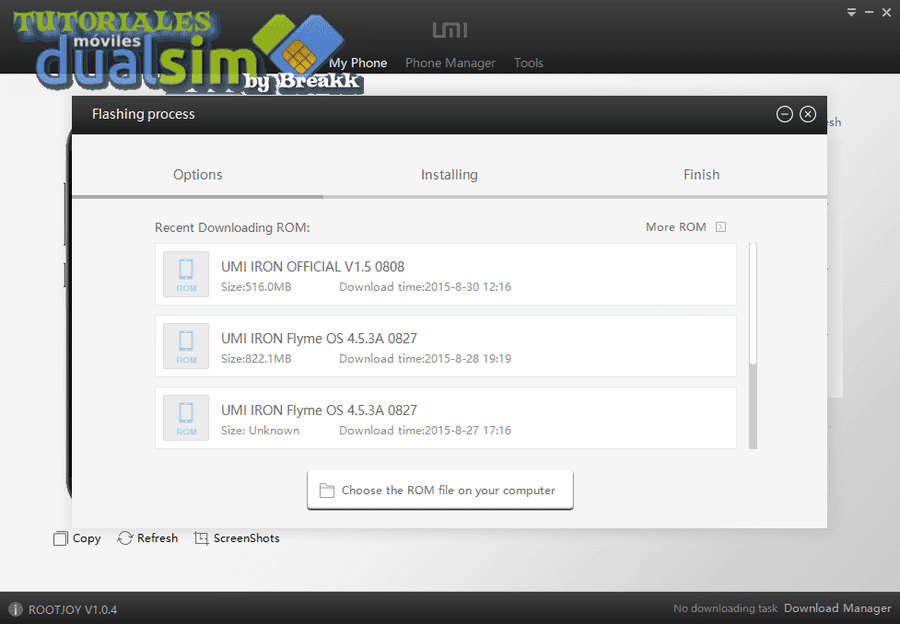Select UMI IRON OFFICIAL V1.5 0808 ROM title
The image size is (900, 624).
313,267
